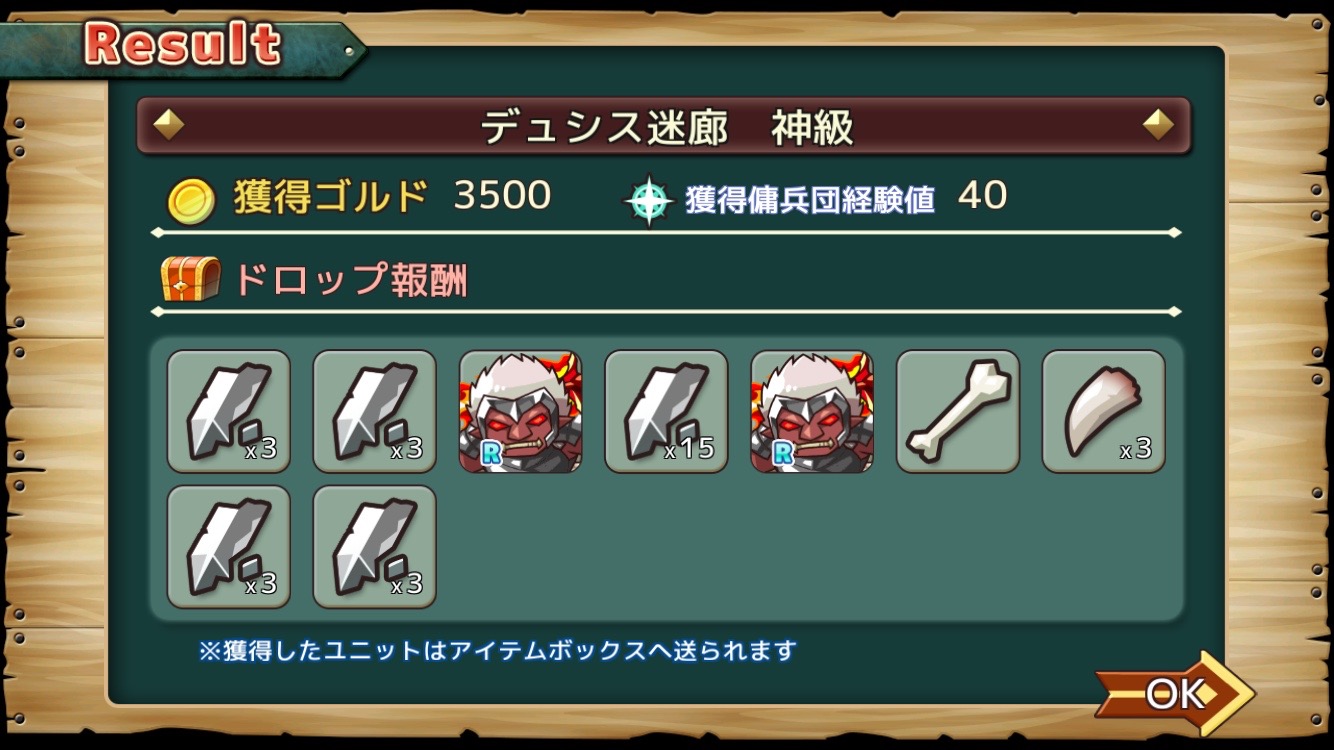
Task: Tap the gold coin icon
Action: point(190,200)
